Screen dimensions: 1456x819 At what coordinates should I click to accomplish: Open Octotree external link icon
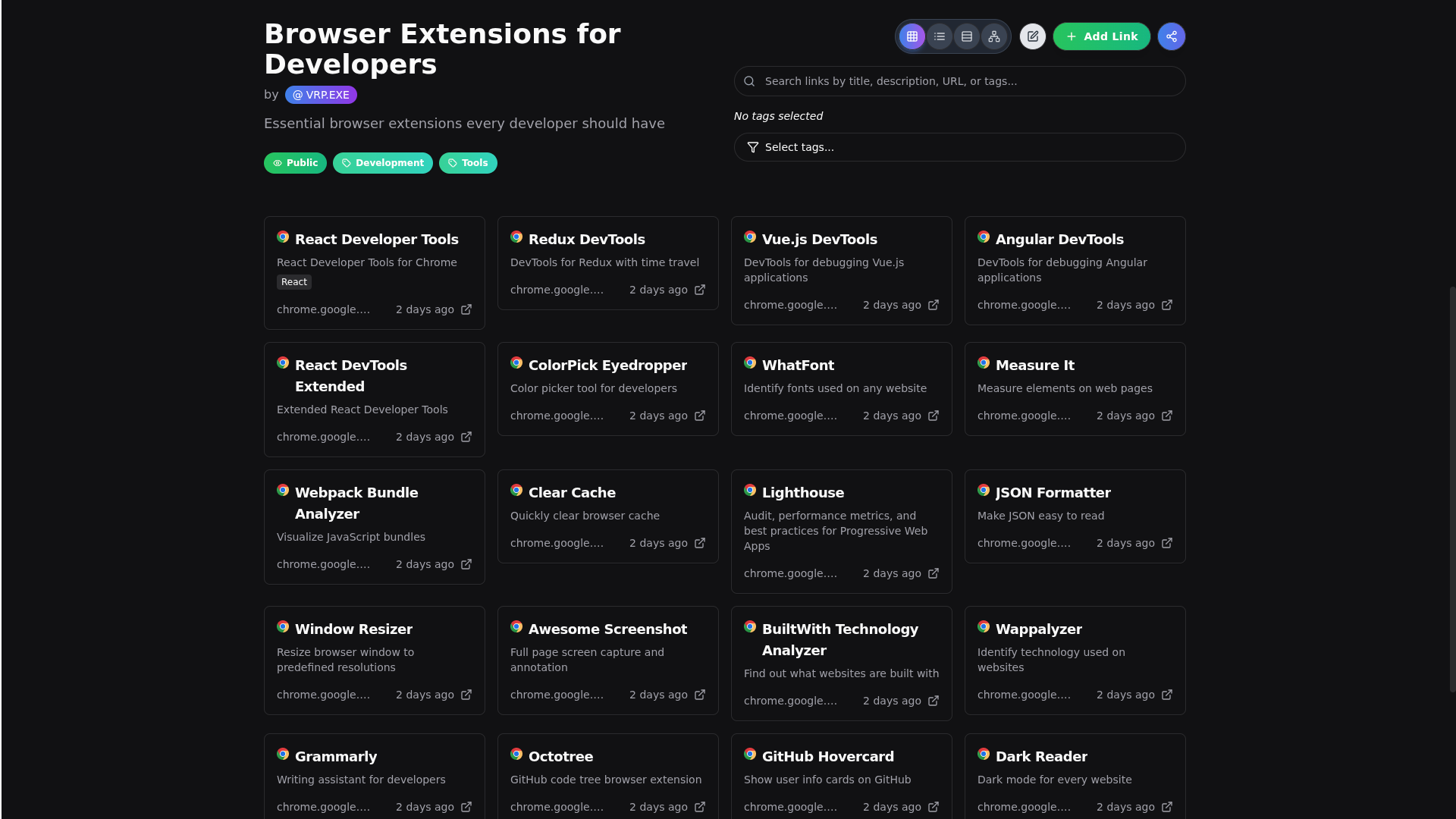pos(700,807)
